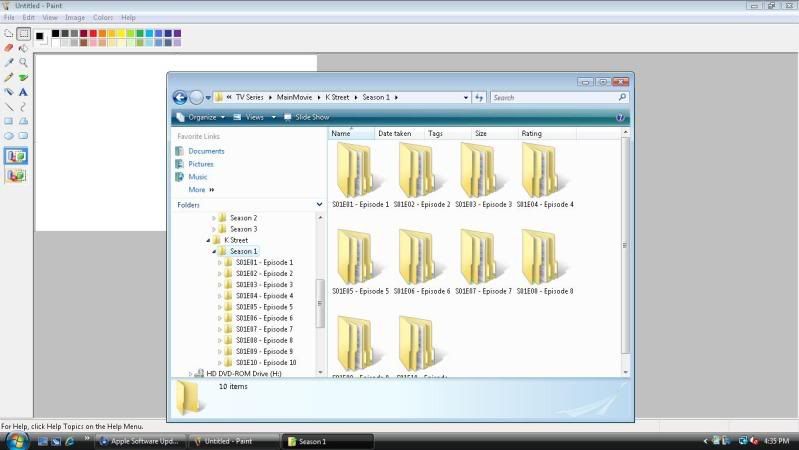This screenshot has width=799, height=450.
Task: Open the Edit menu in Paint
Action: tap(29, 17)
